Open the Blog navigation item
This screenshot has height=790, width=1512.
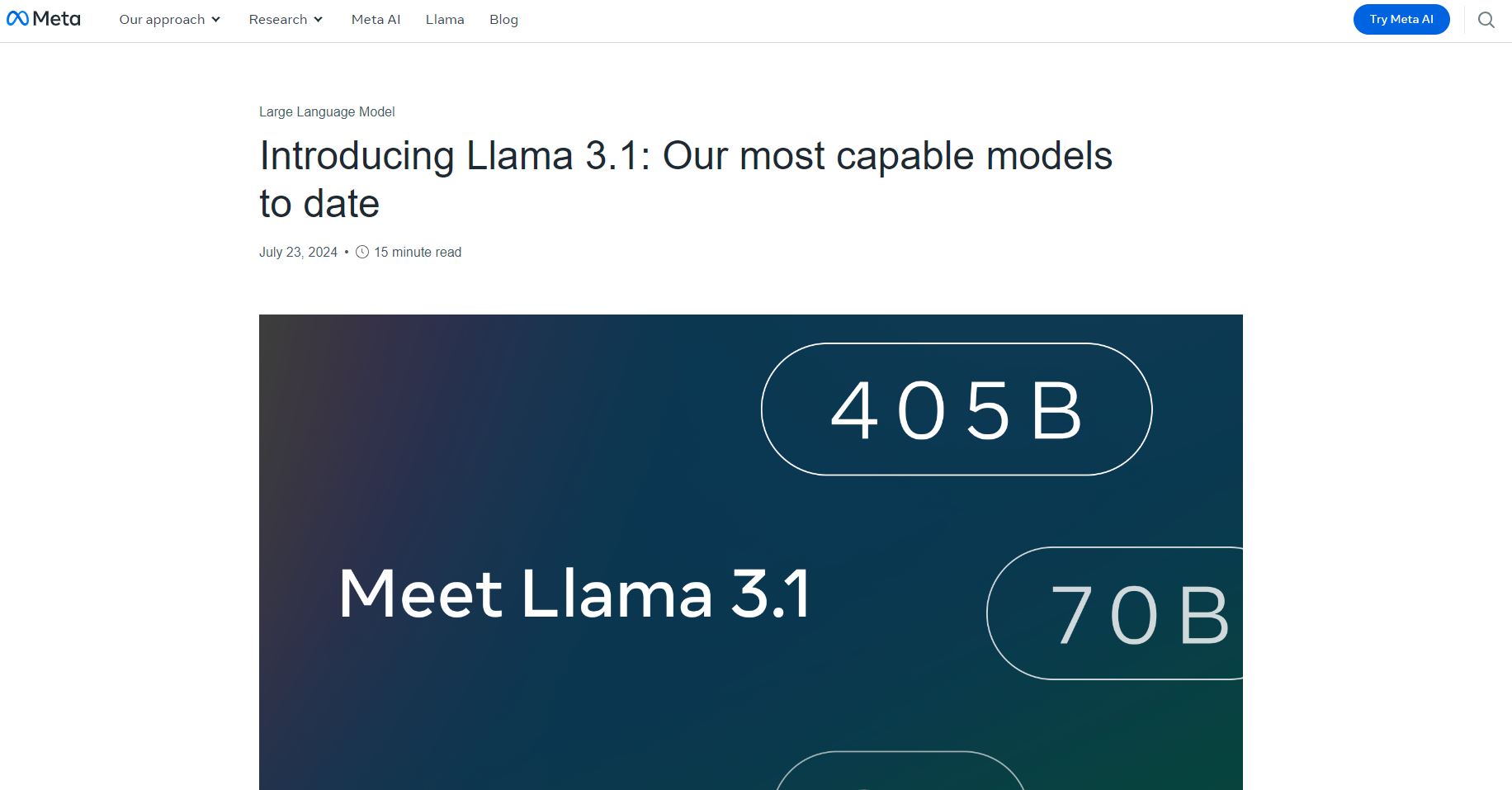pyautogui.click(x=503, y=19)
